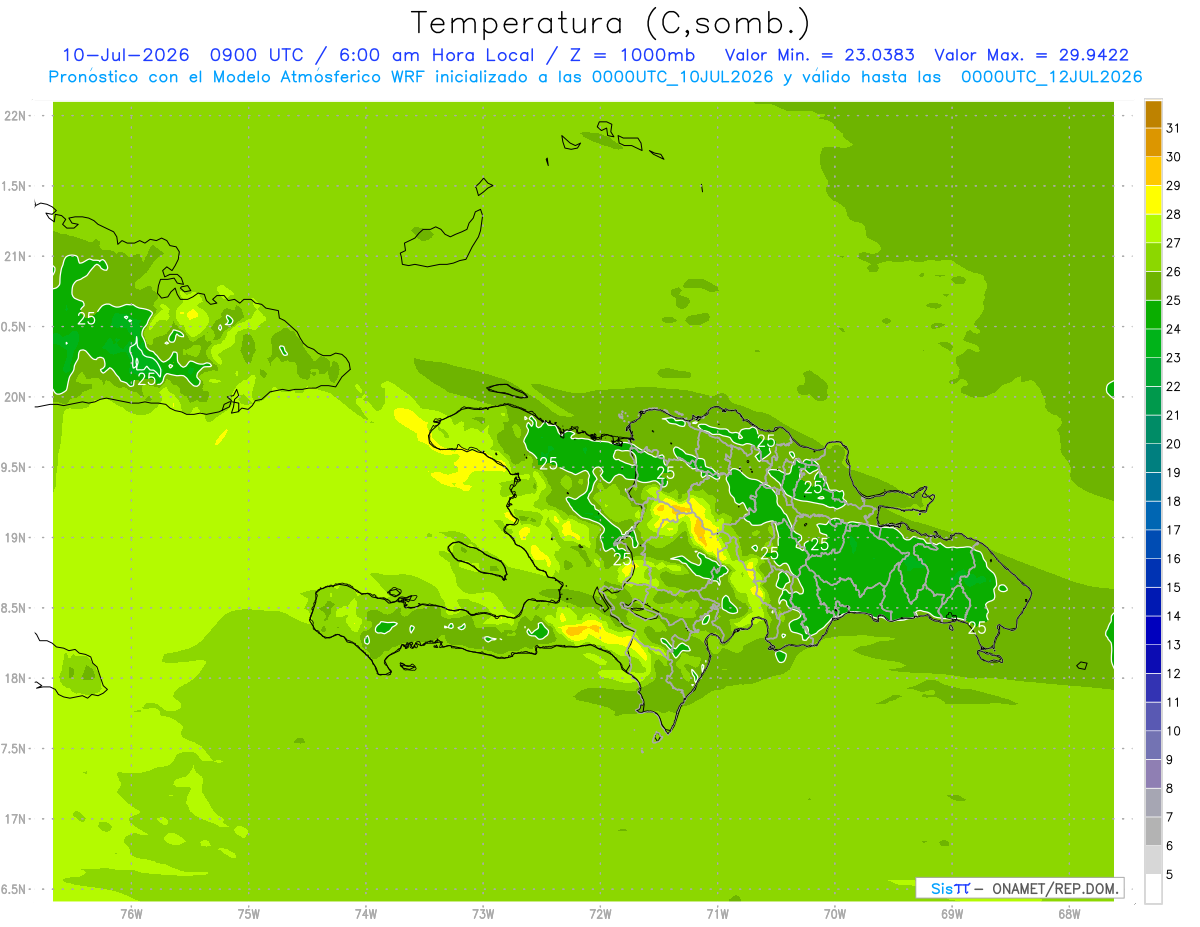Click the '69W' longitude axis label
The width and height of the screenshot is (1200, 927).
[952, 914]
